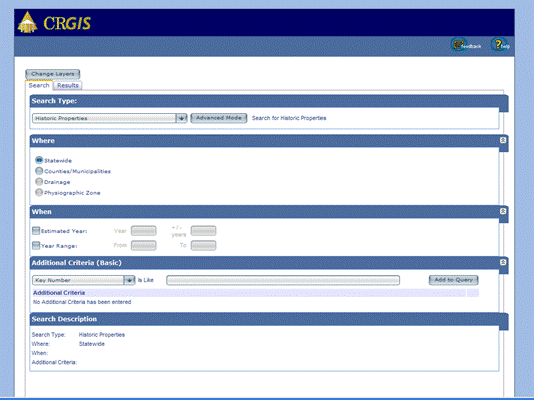Select the Drainage radio button
This screenshot has height=400, width=534.
click(x=39, y=182)
